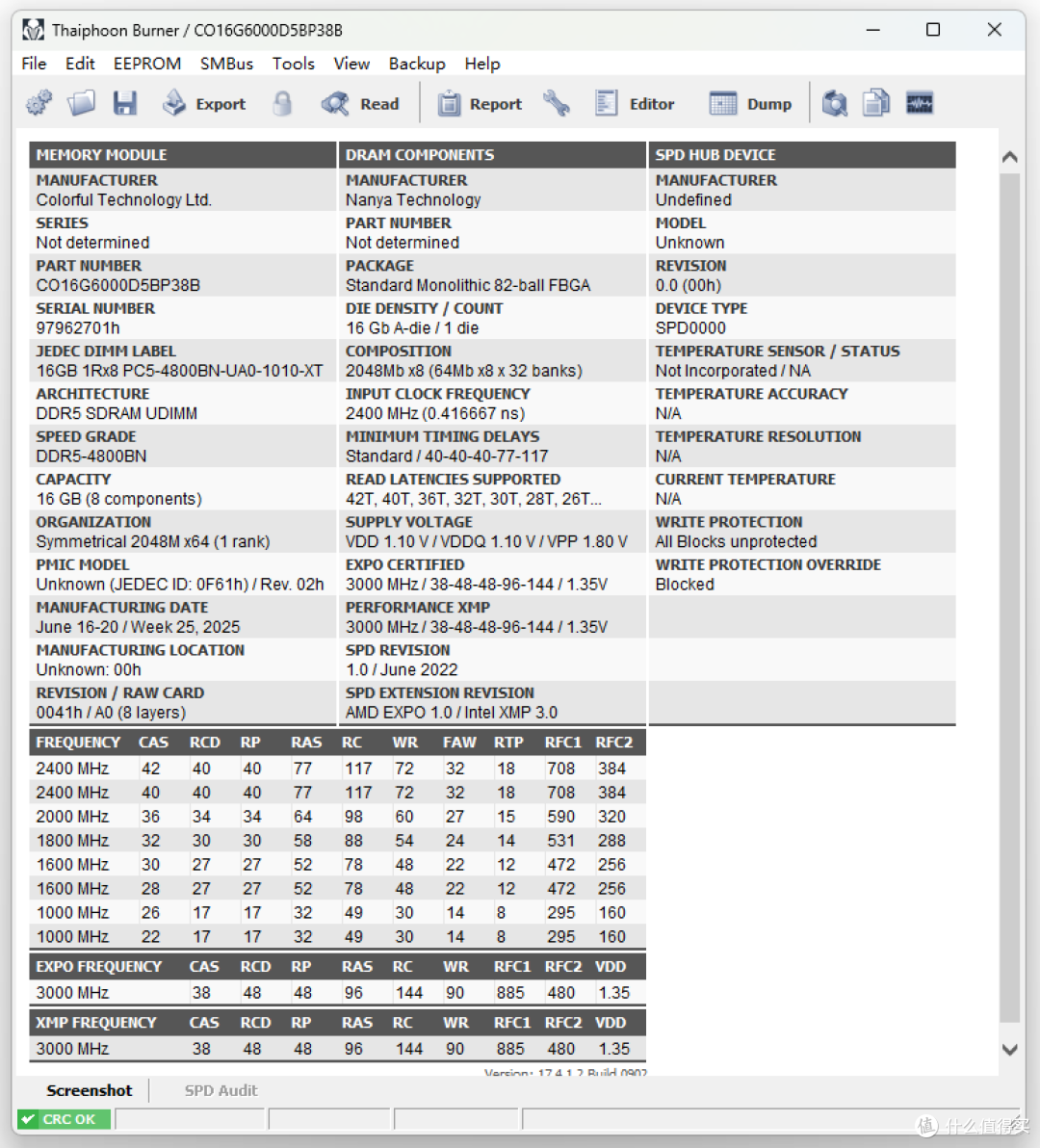Open the SMBus menu
Viewport: 1040px width, 1148px height.
(x=227, y=64)
